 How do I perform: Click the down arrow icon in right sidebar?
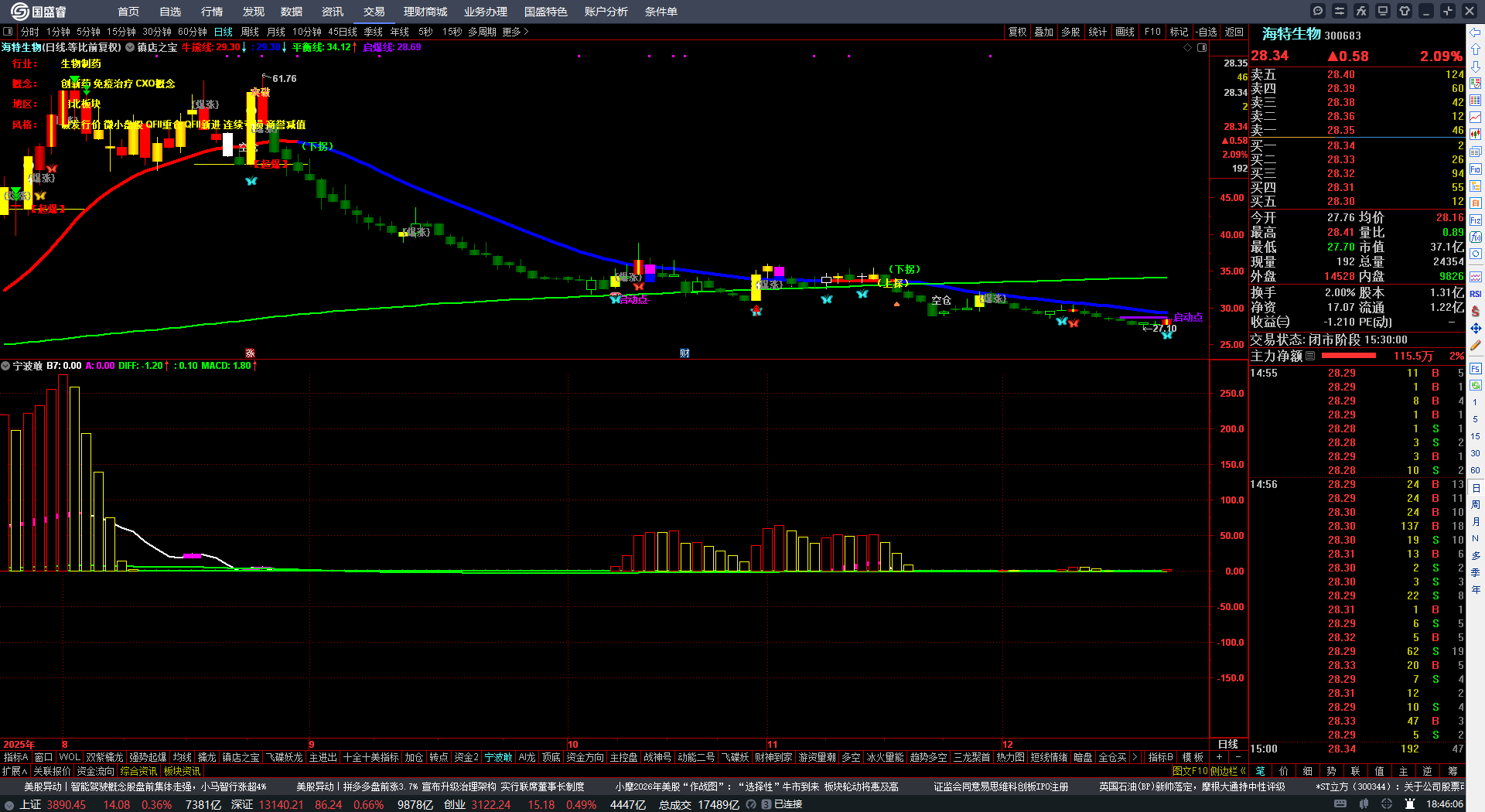pyautogui.click(x=1476, y=67)
